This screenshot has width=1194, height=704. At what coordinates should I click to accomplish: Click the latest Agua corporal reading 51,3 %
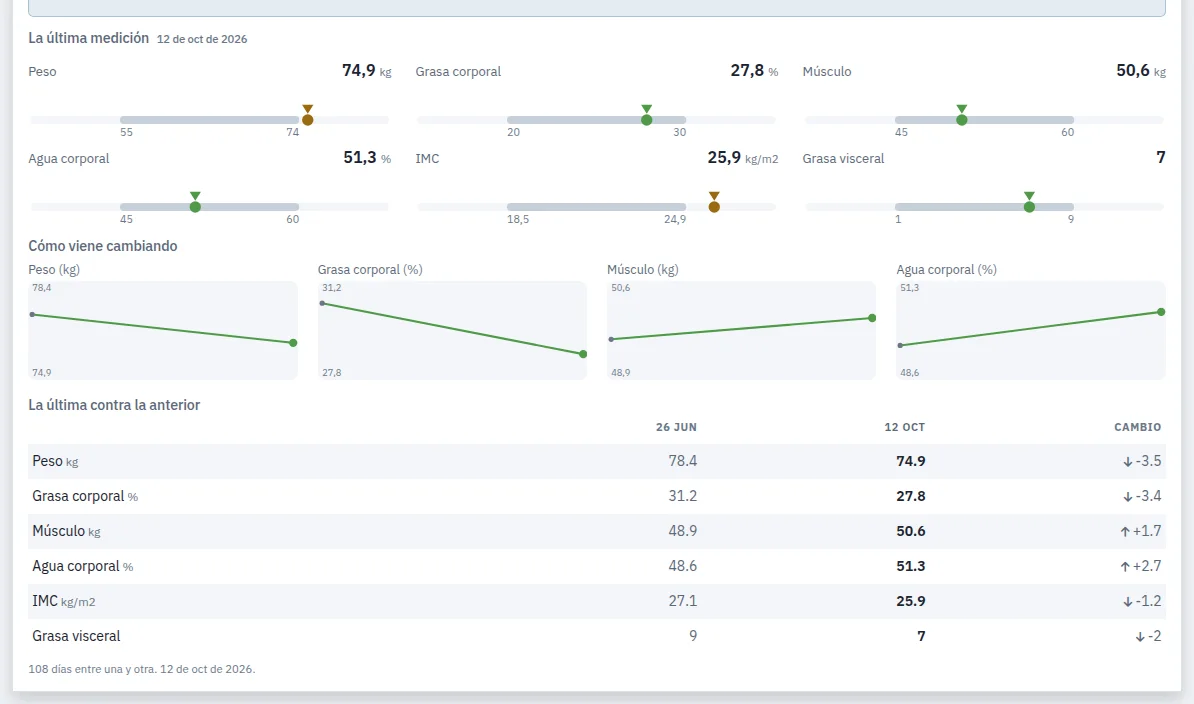point(367,158)
